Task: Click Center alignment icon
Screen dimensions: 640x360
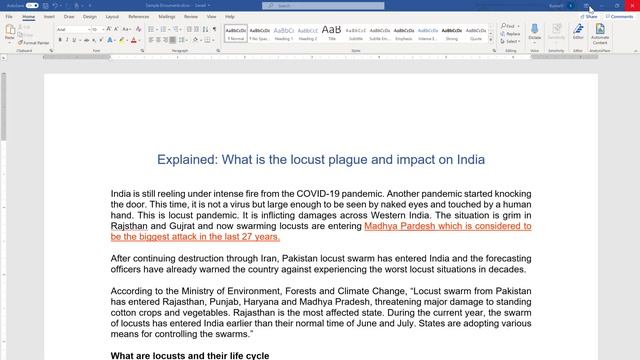Action: (158, 40)
